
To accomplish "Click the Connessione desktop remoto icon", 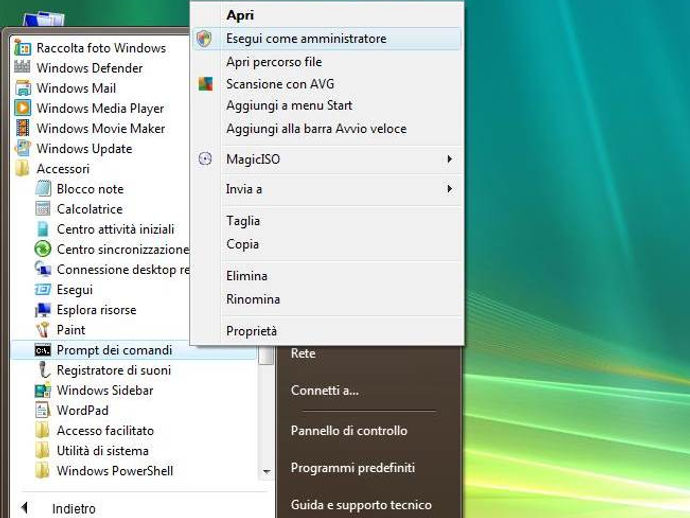I will pyautogui.click(x=43, y=269).
